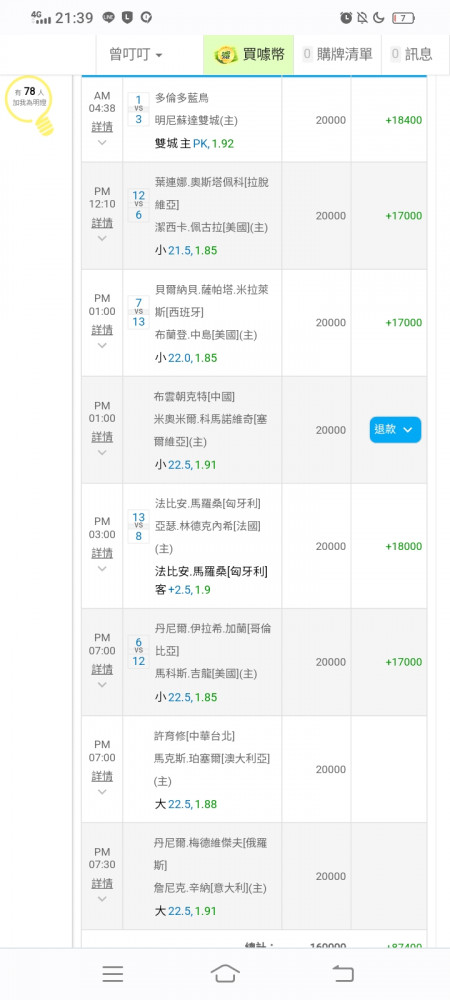The width and height of the screenshot is (450, 1000).
Task: Select the 多倫多藍鳥 team name row
Action: (x=182, y=98)
